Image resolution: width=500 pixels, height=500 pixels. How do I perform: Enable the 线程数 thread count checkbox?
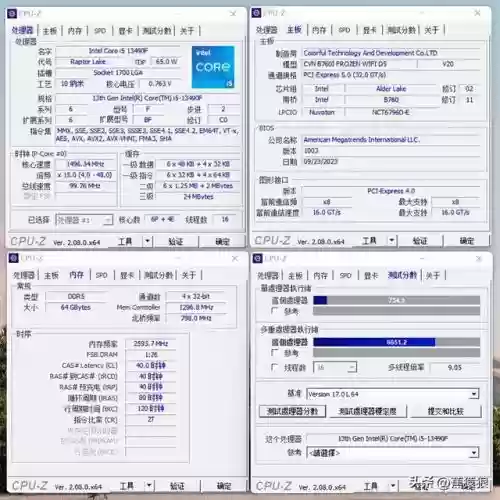pos(275,367)
